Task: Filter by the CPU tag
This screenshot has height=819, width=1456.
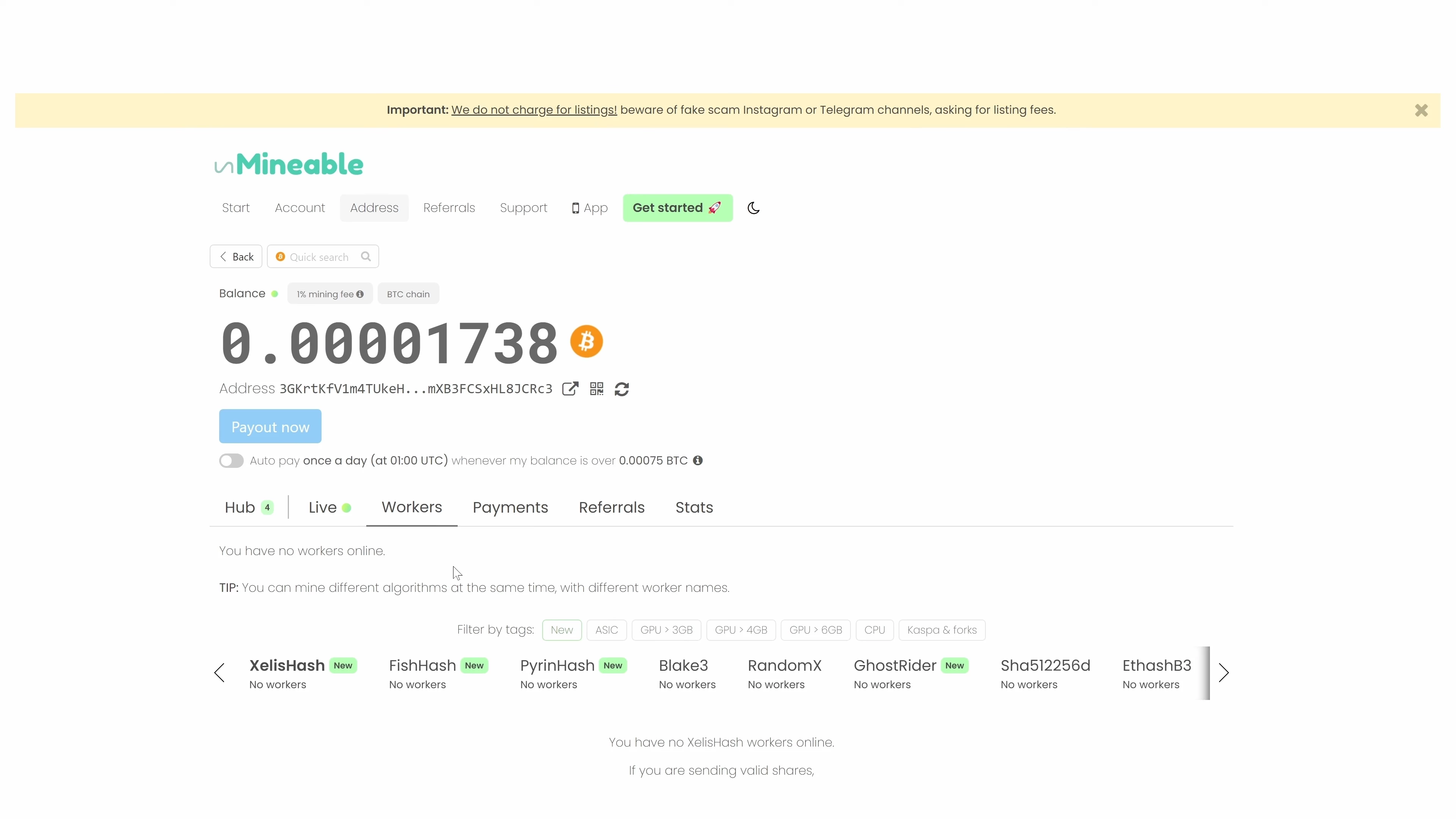Action: pyautogui.click(x=874, y=630)
